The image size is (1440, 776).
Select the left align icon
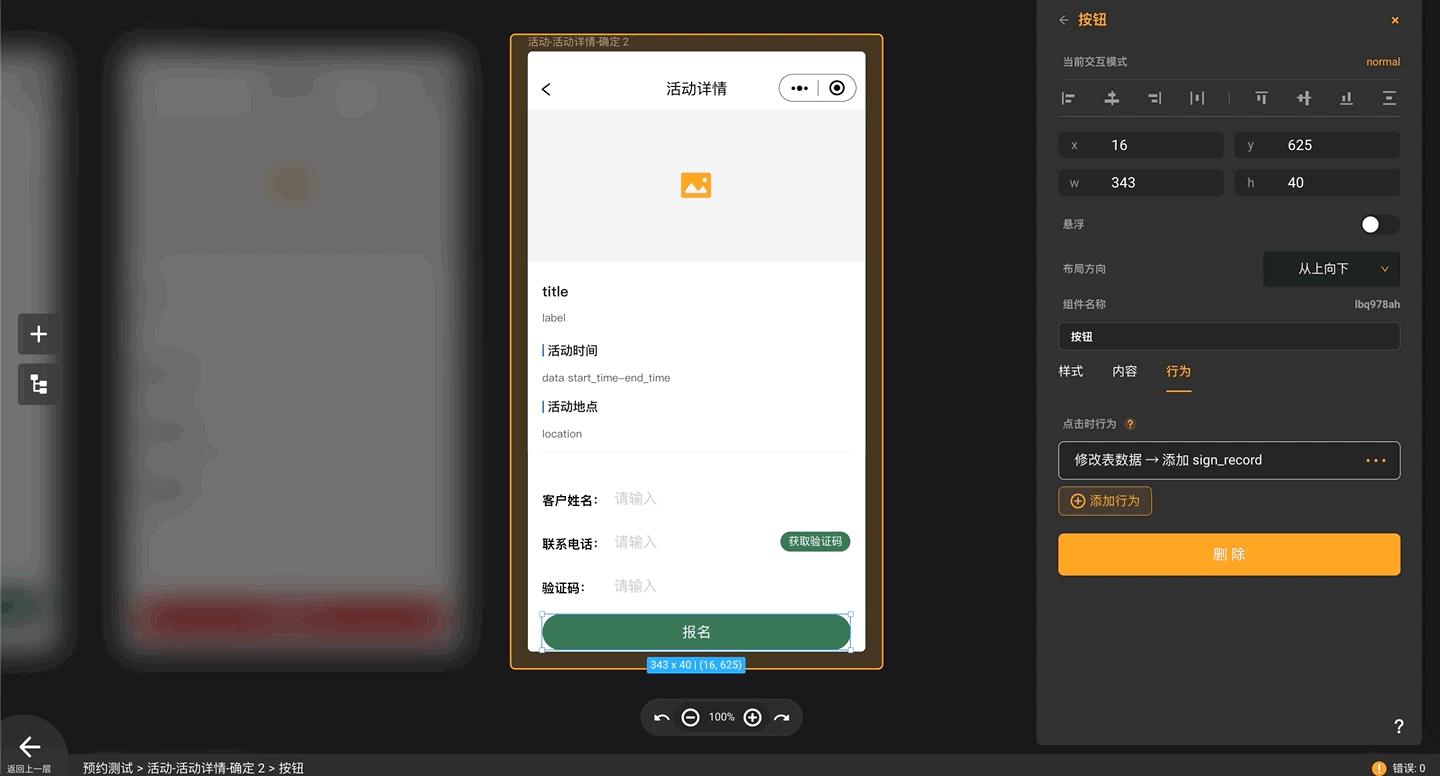(x=1068, y=98)
